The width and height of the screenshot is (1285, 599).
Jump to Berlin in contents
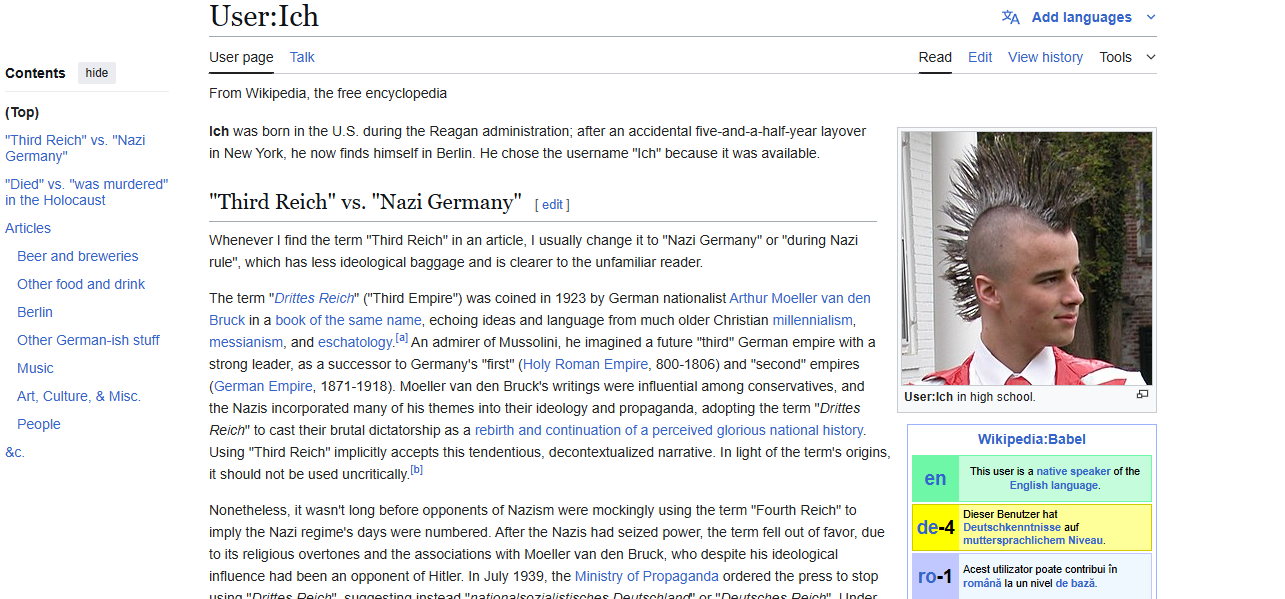[35, 312]
